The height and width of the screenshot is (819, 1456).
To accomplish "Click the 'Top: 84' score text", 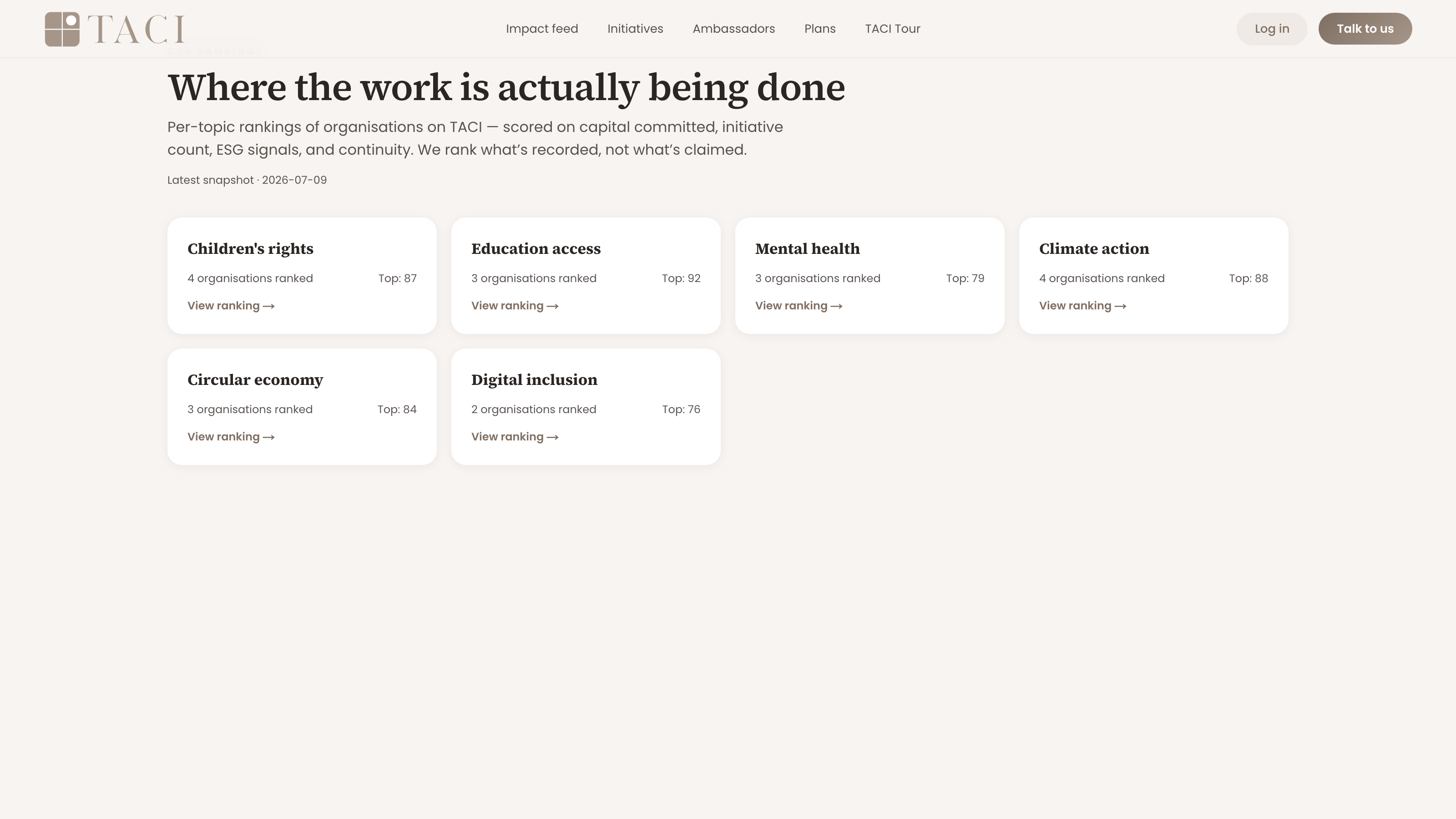I will (x=397, y=410).
